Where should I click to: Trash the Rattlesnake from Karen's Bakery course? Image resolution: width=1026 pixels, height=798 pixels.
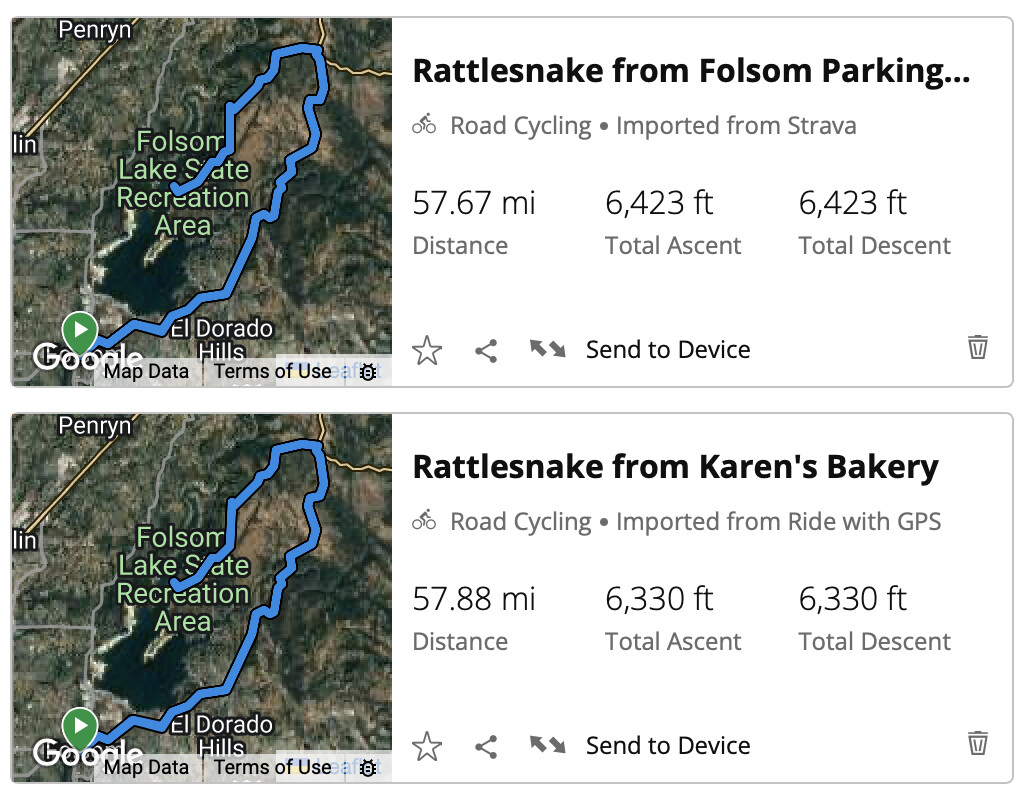[978, 743]
